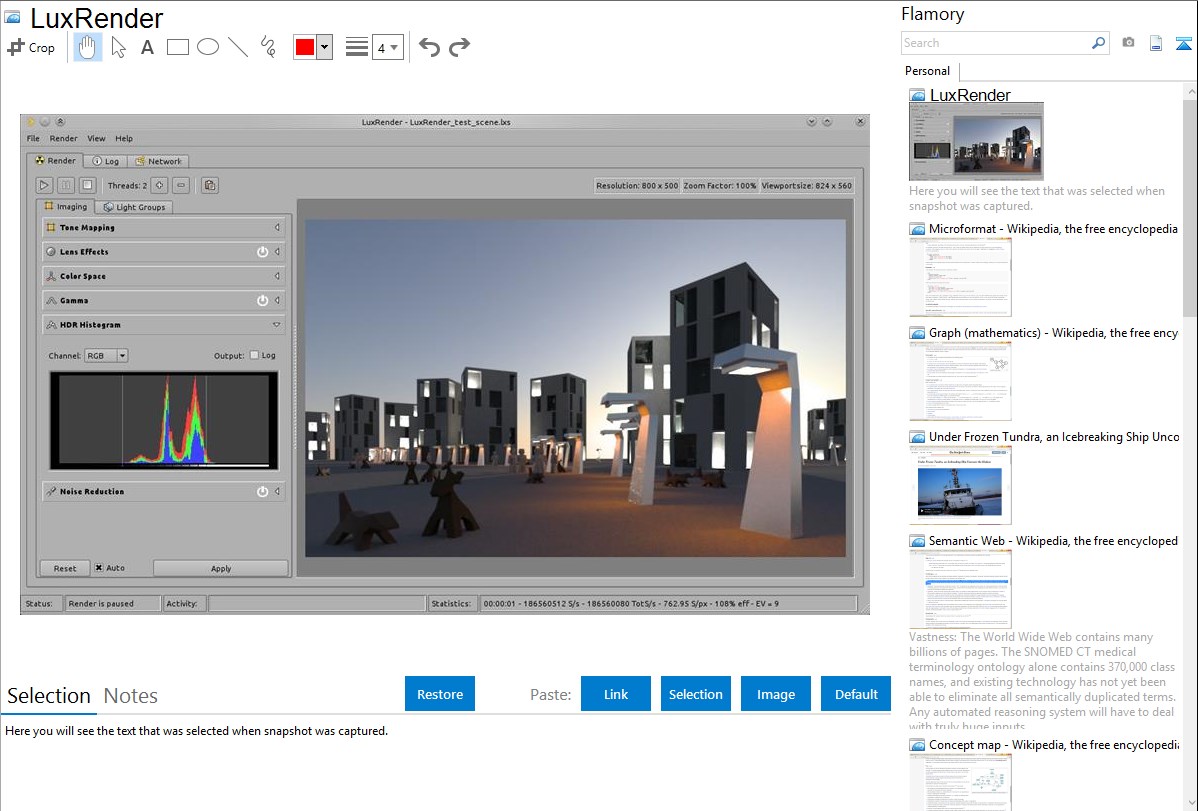Open the File menu in LuxRender
The image size is (1198, 811).
33,138
